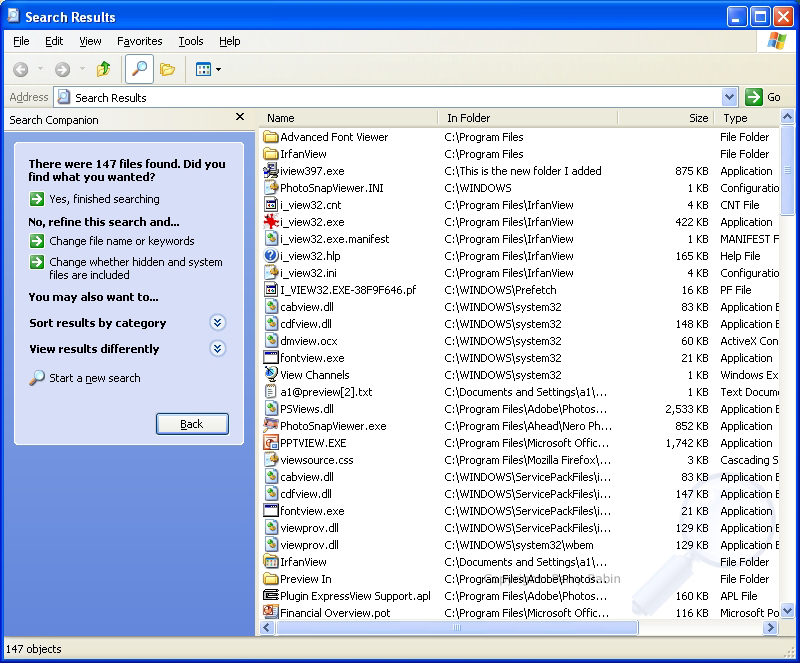Close the Search Companion pane
The image size is (800, 663).
click(x=240, y=117)
